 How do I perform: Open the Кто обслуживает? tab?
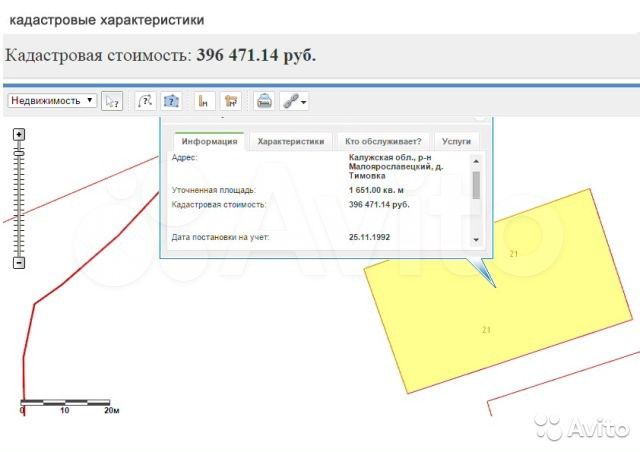pos(383,142)
